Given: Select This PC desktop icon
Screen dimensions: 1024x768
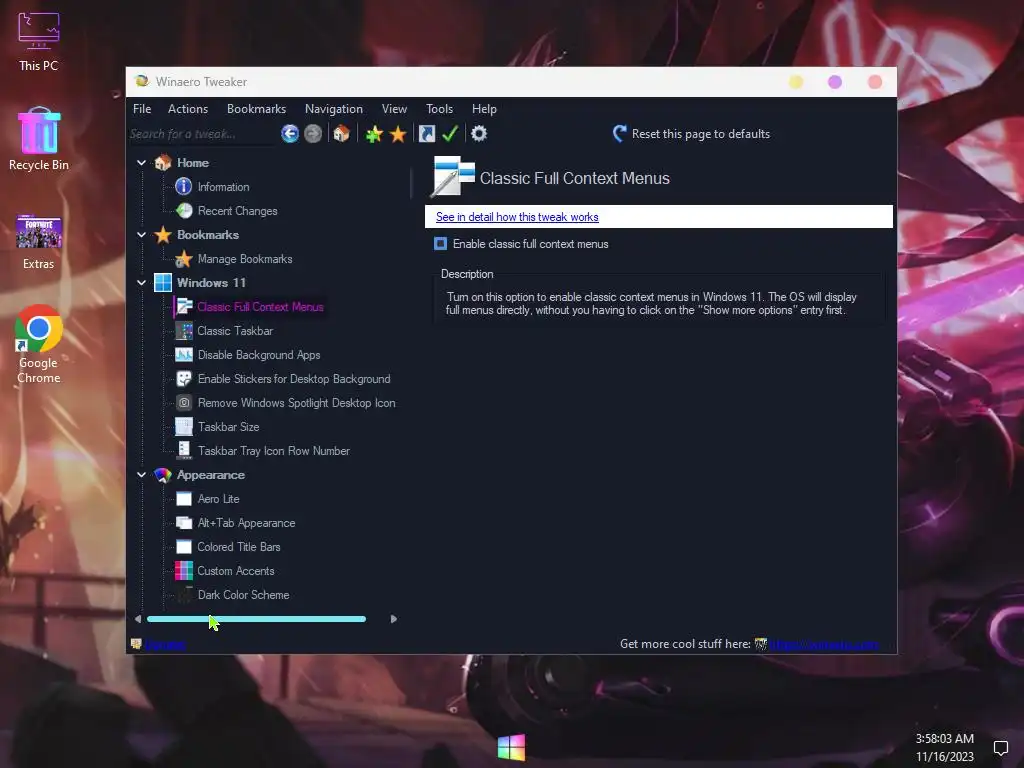Looking at the screenshot, I should click(x=39, y=42).
